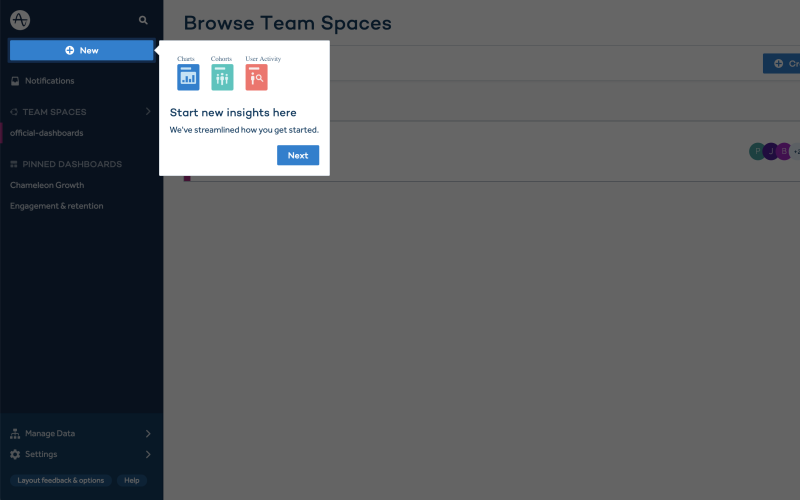
Task: Open search with the magnifier icon
Action: pos(143,20)
